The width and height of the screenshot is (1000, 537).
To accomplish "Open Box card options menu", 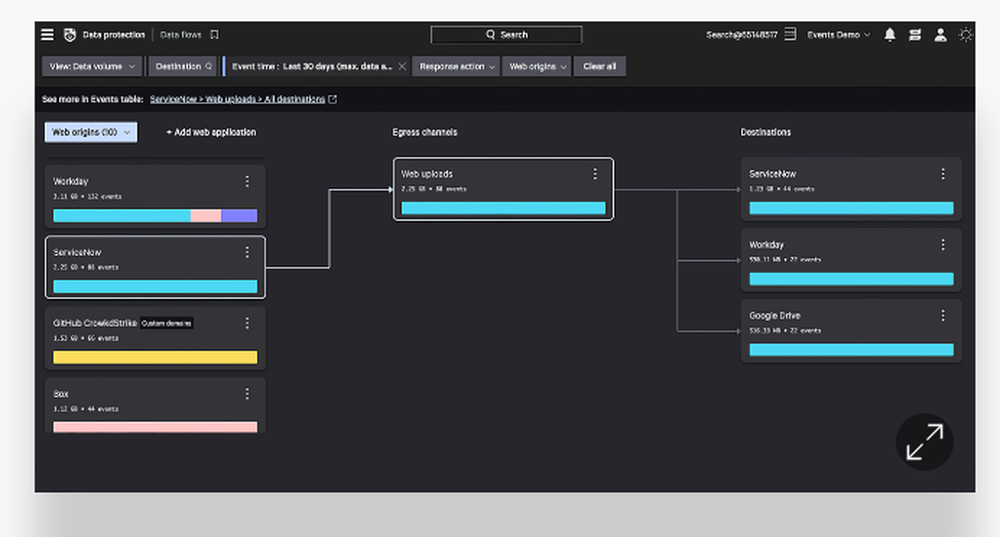I will click(247, 394).
